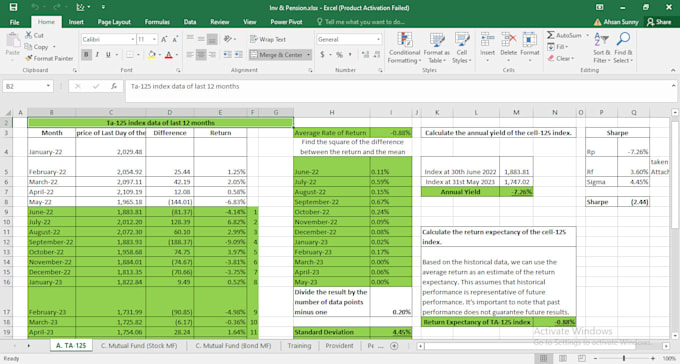Image resolution: width=680 pixels, height=364 pixels.
Task: Click Merge & Center button
Action: [277, 55]
